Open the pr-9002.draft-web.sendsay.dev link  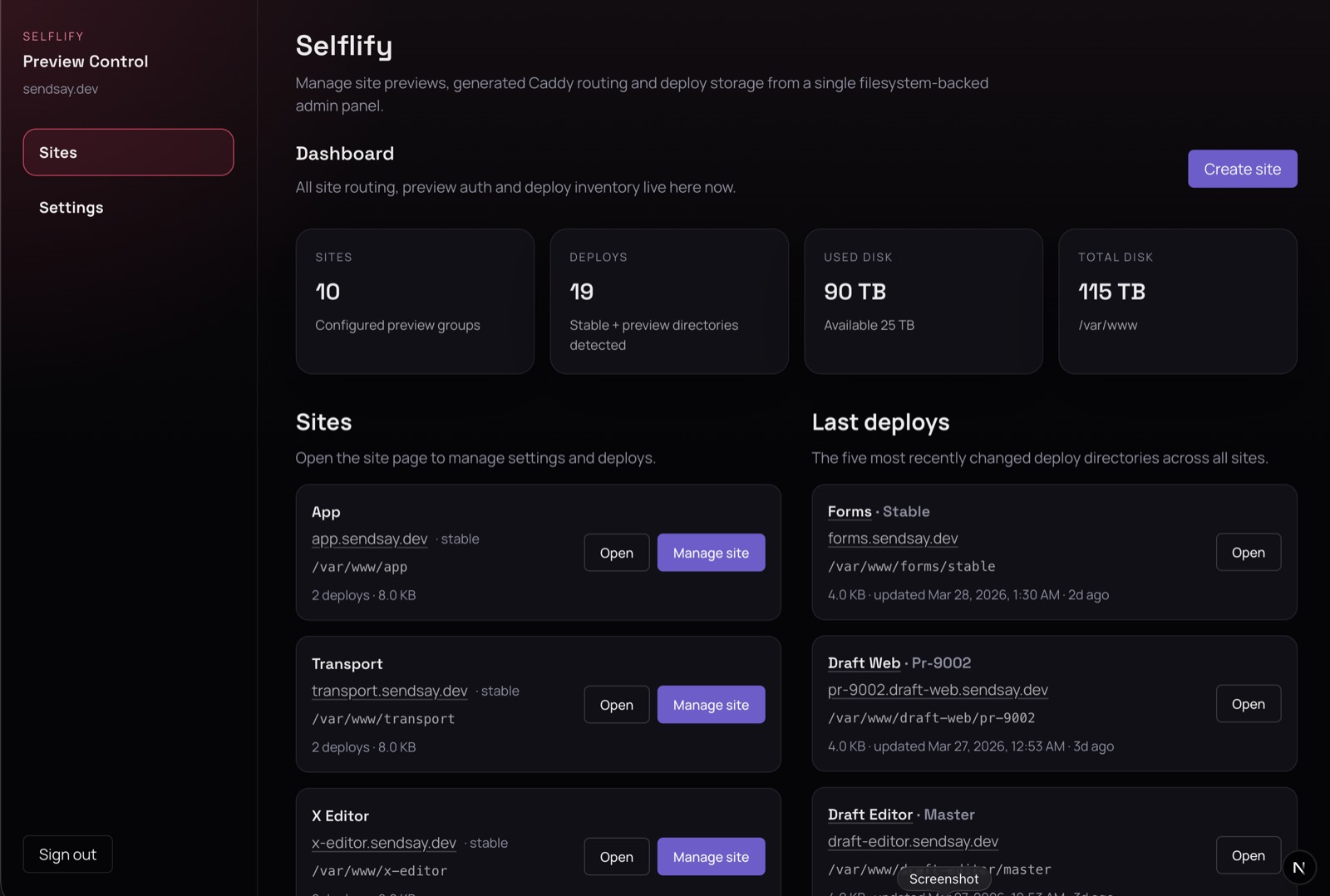[937, 690]
